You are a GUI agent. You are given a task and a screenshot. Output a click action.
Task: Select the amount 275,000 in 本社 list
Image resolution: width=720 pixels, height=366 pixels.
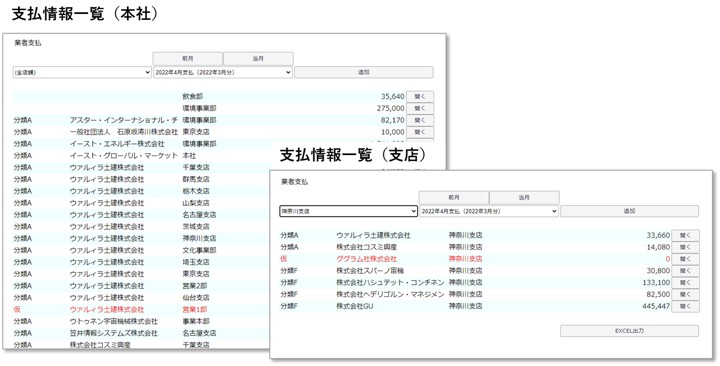[x=390, y=108]
